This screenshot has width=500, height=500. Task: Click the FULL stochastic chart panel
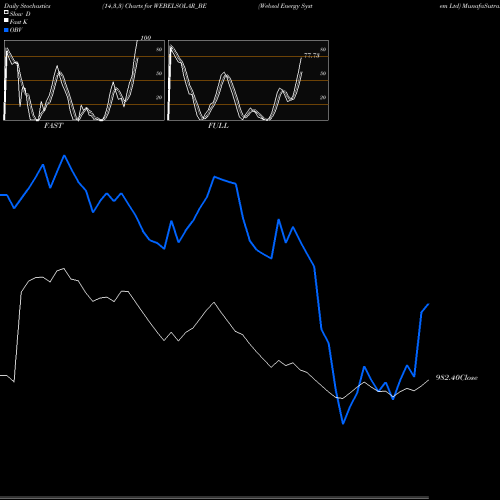pos(248,80)
